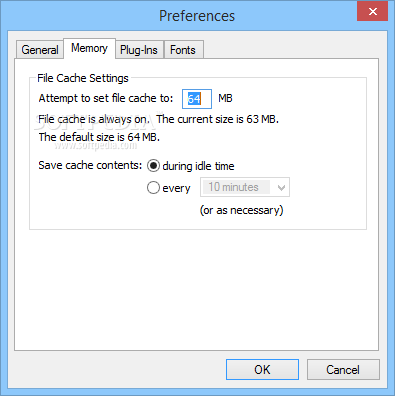Cancel the Preferences dialog
The width and height of the screenshot is (395, 396).
(343, 369)
